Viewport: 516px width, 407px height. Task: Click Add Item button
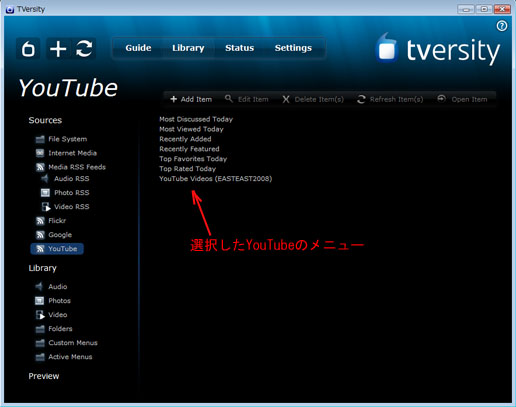[191, 99]
